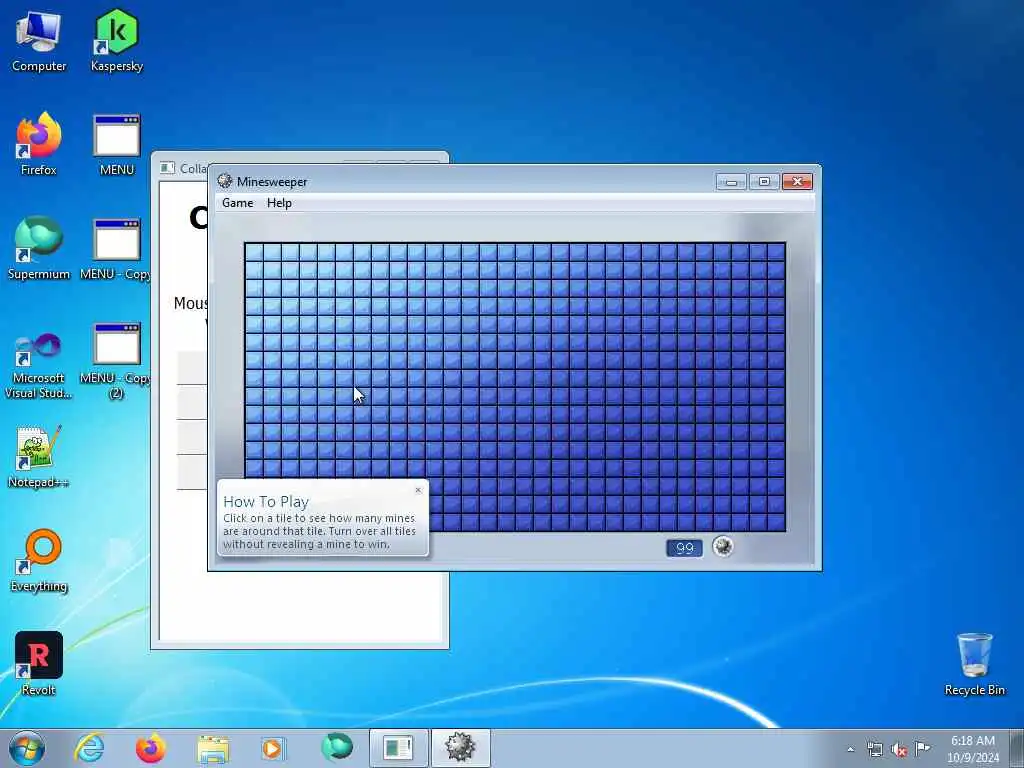The image size is (1024, 768).
Task: Maximize the Minesweeper window
Action: tap(763, 182)
